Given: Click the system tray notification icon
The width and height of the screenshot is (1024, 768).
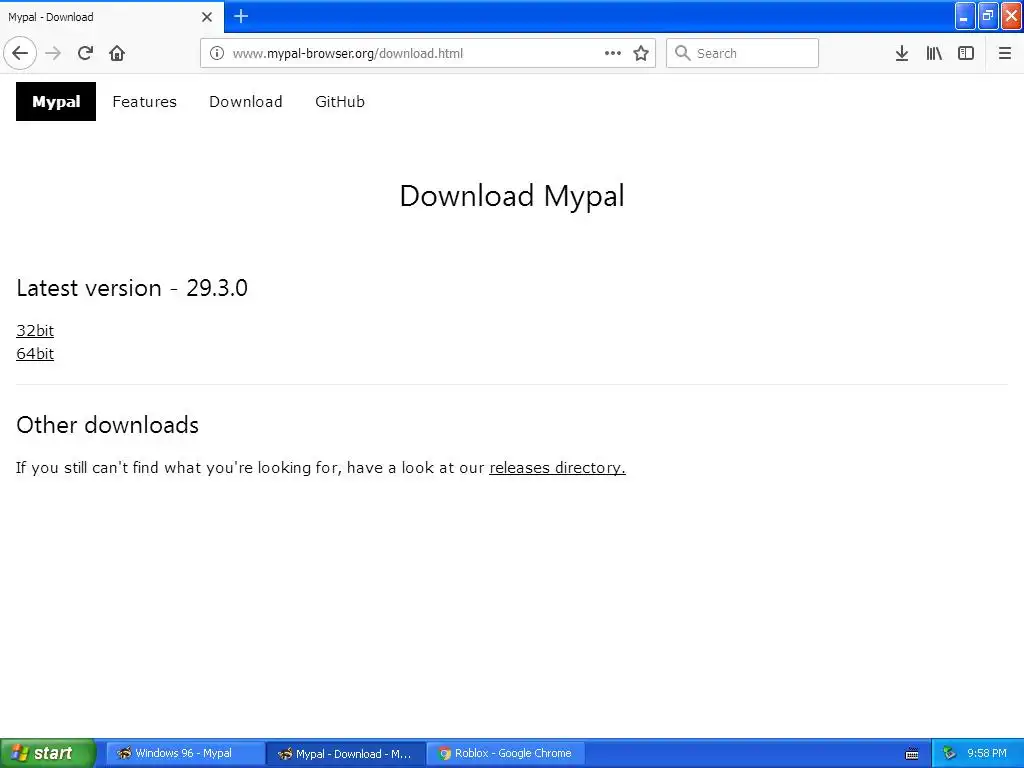Looking at the screenshot, I should click(x=949, y=754).
